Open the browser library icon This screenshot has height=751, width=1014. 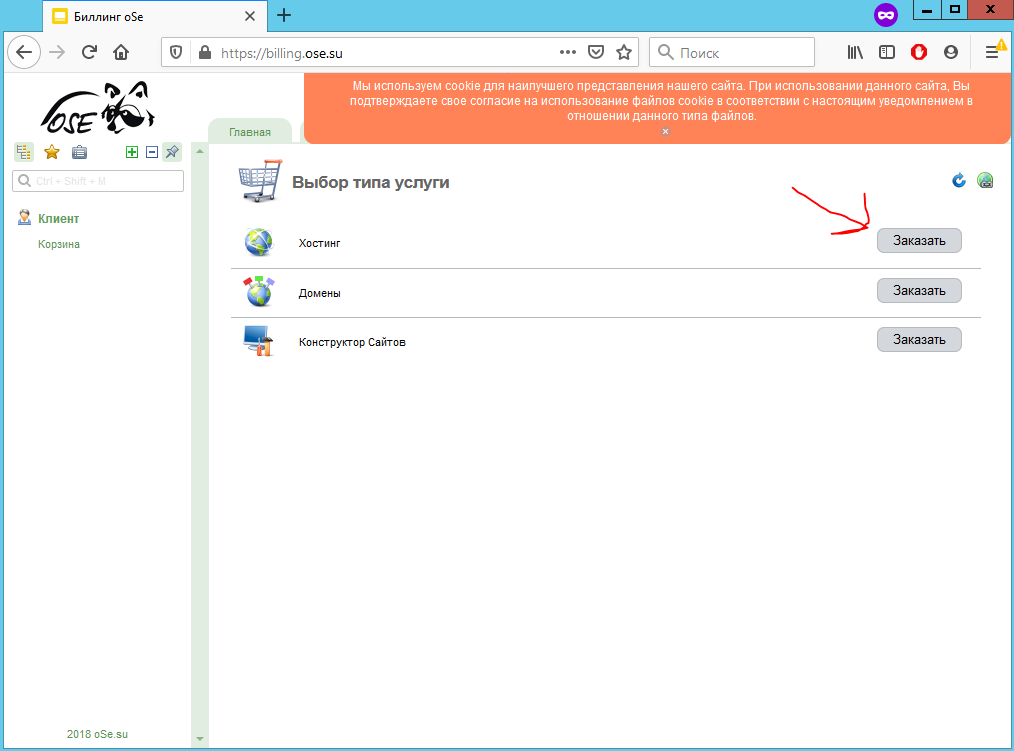click(855, 52)
